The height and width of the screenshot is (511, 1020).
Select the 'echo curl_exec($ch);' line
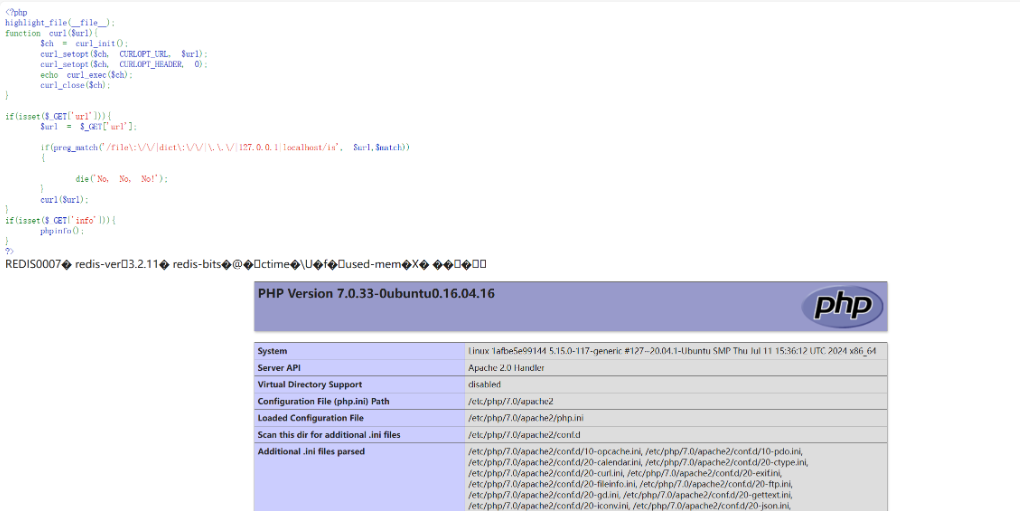click(86, 75)
